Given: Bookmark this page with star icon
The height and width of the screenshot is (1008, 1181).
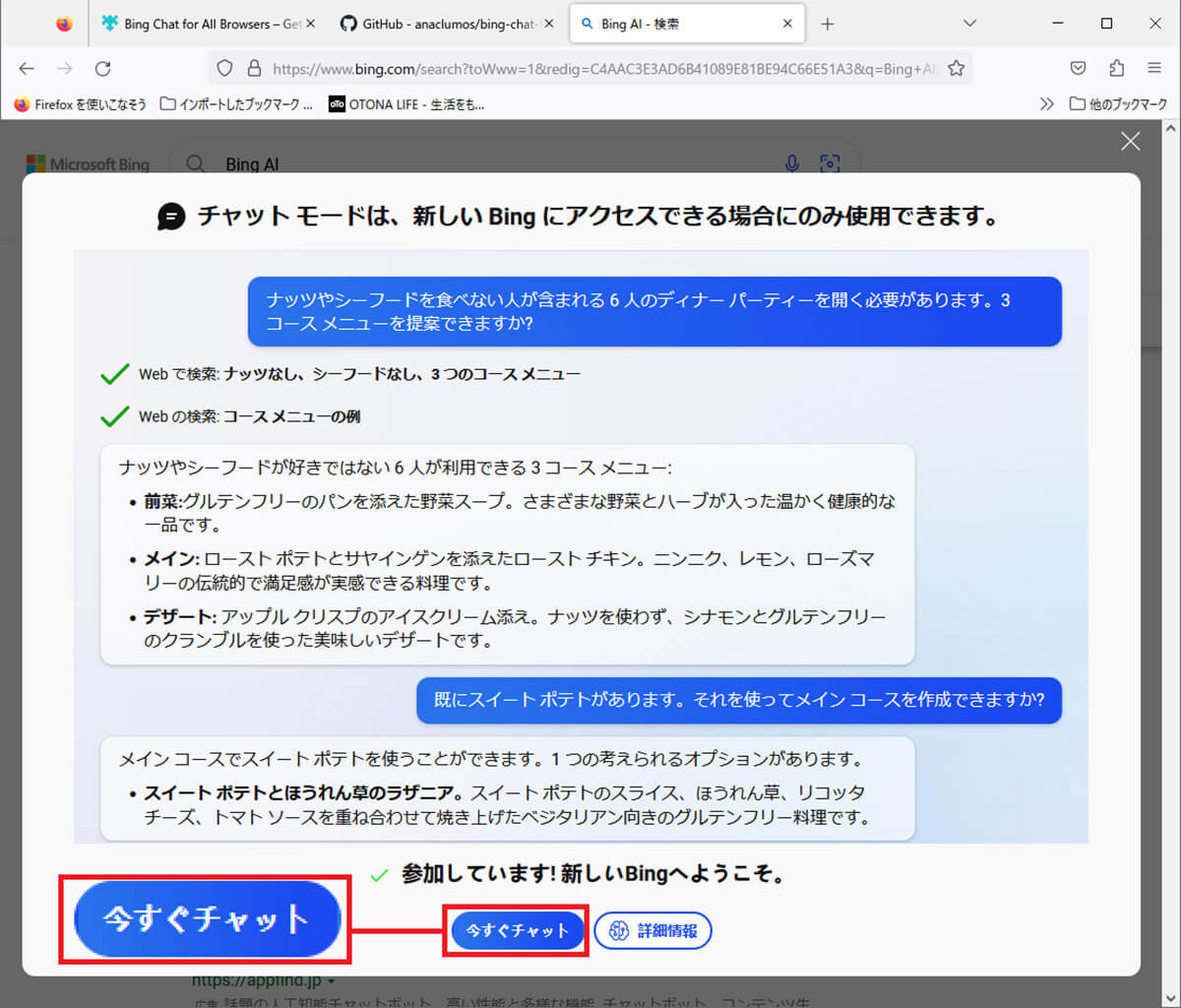Looking at the screenshot, I should 956,69.
